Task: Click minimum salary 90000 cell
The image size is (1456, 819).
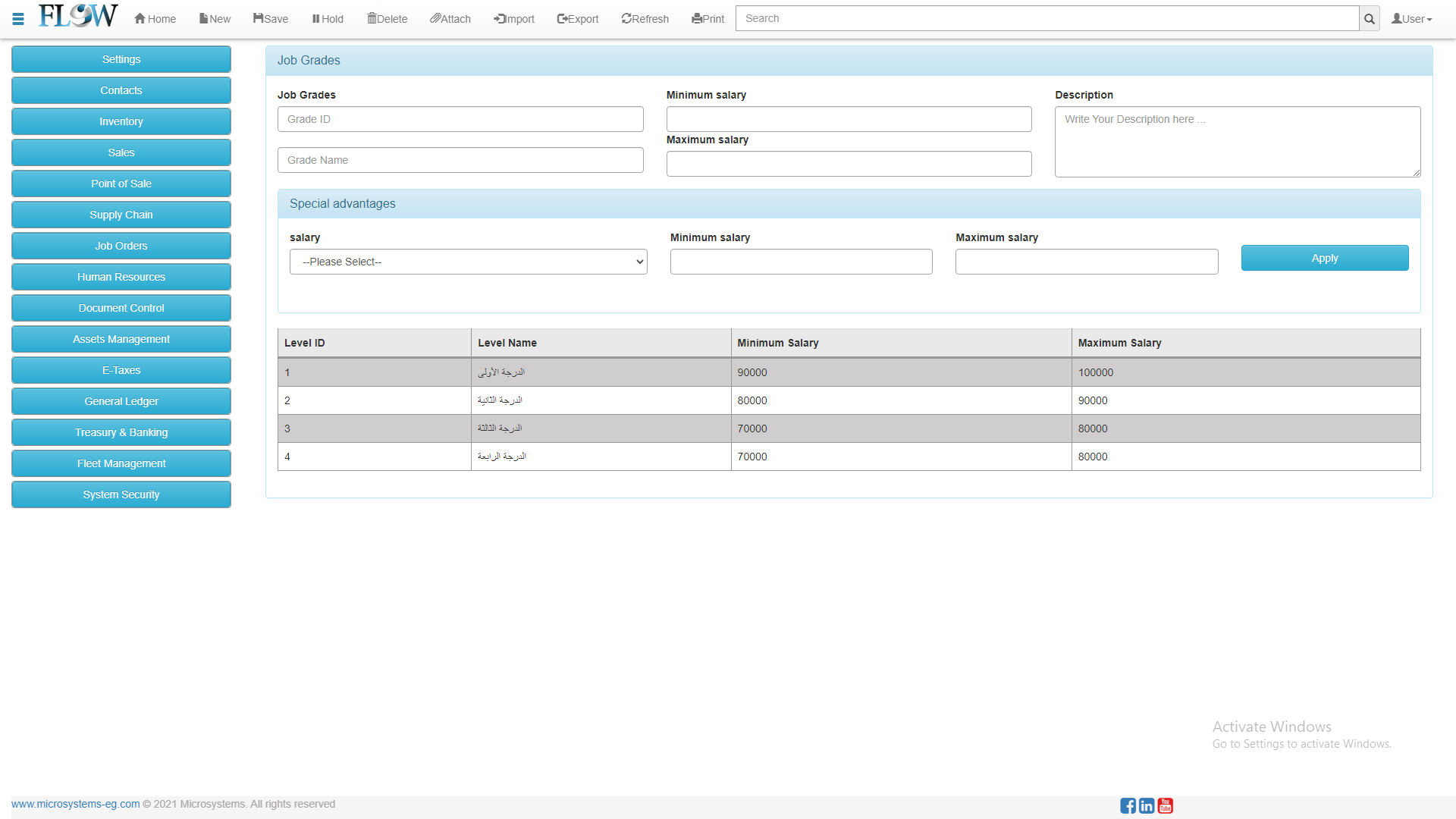Action: coord(902,372)
